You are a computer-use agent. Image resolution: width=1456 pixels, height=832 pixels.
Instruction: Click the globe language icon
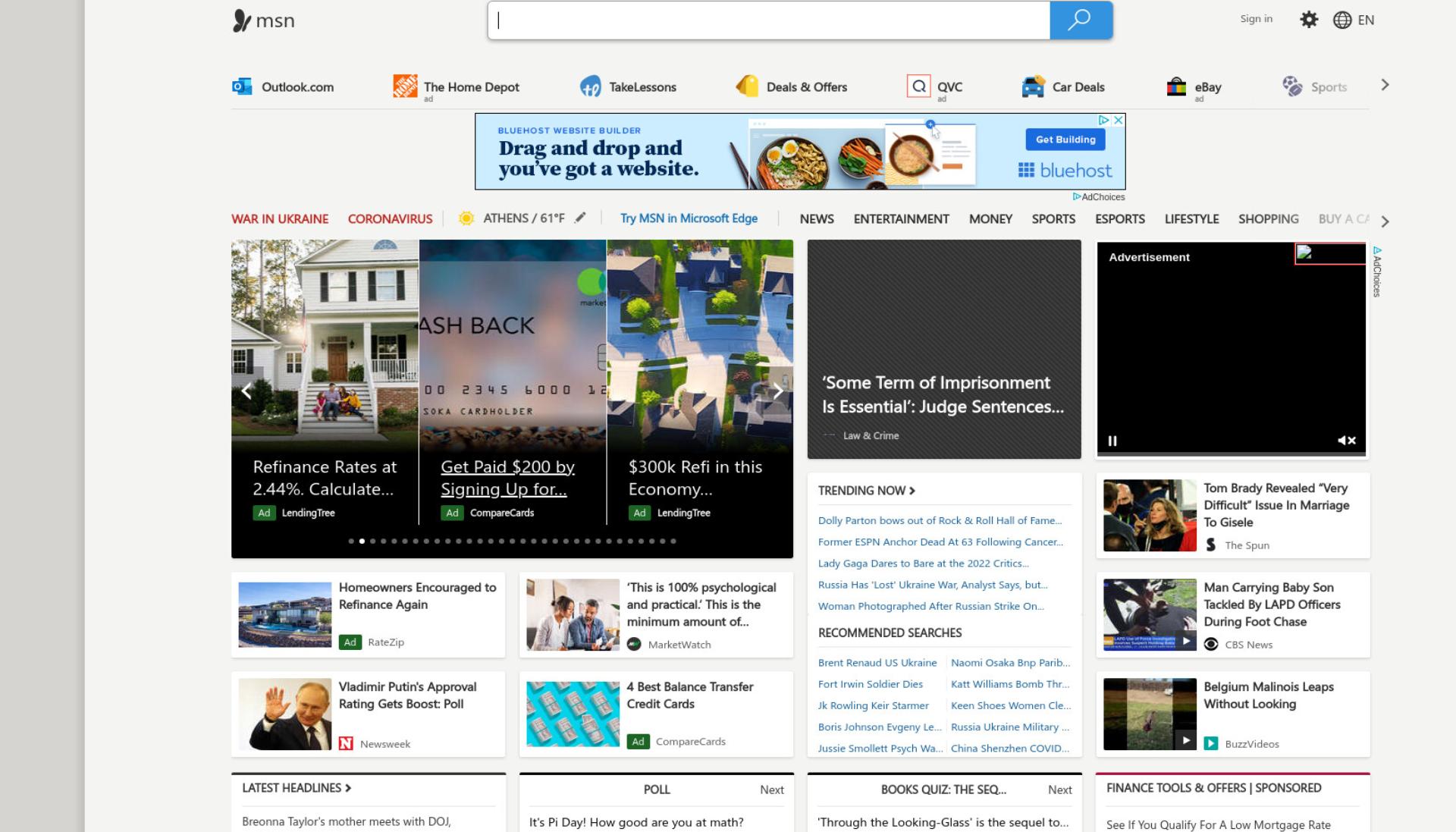(x=1341, y=20)
